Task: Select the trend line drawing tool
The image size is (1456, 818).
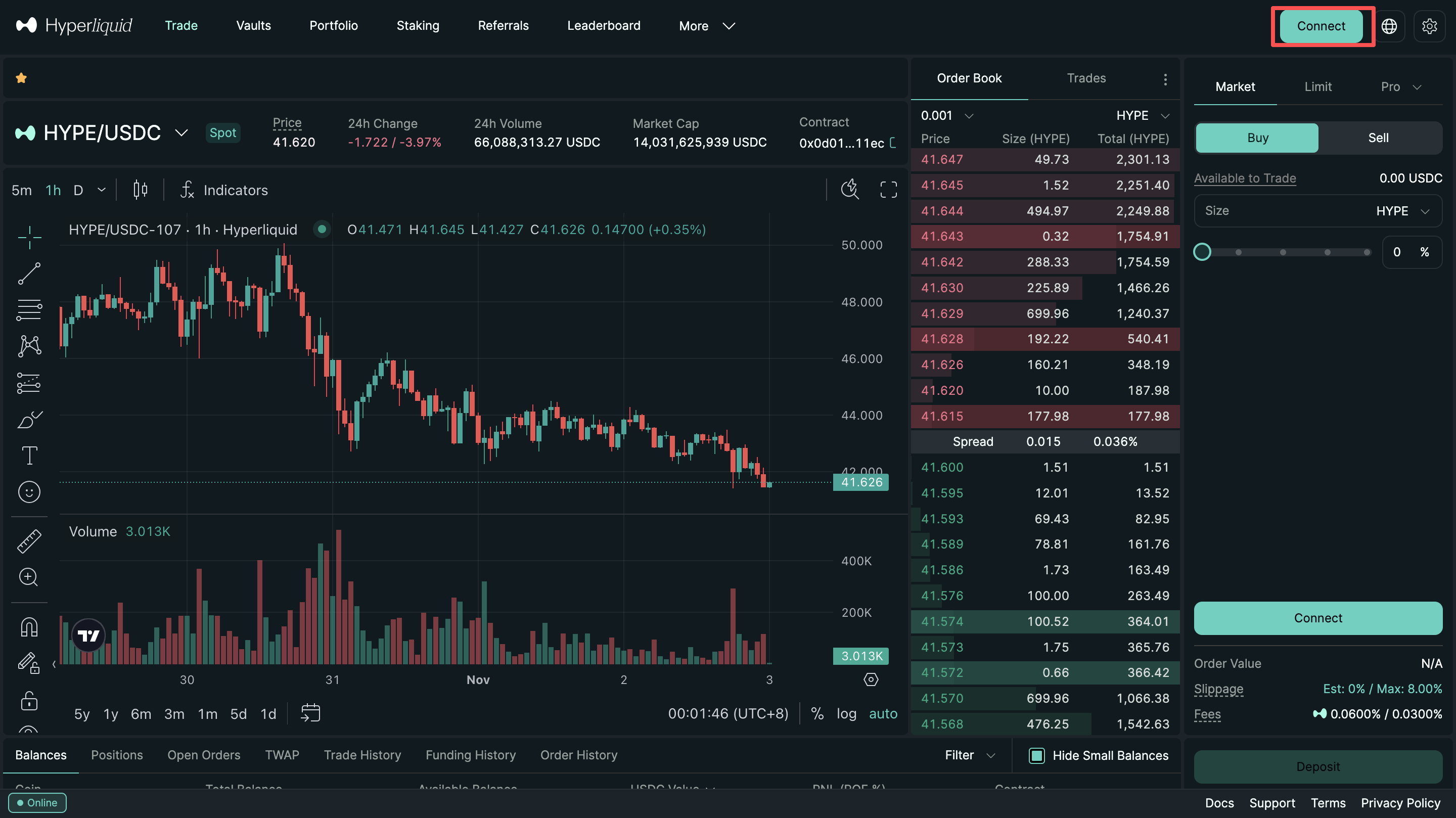Action: 29,274
